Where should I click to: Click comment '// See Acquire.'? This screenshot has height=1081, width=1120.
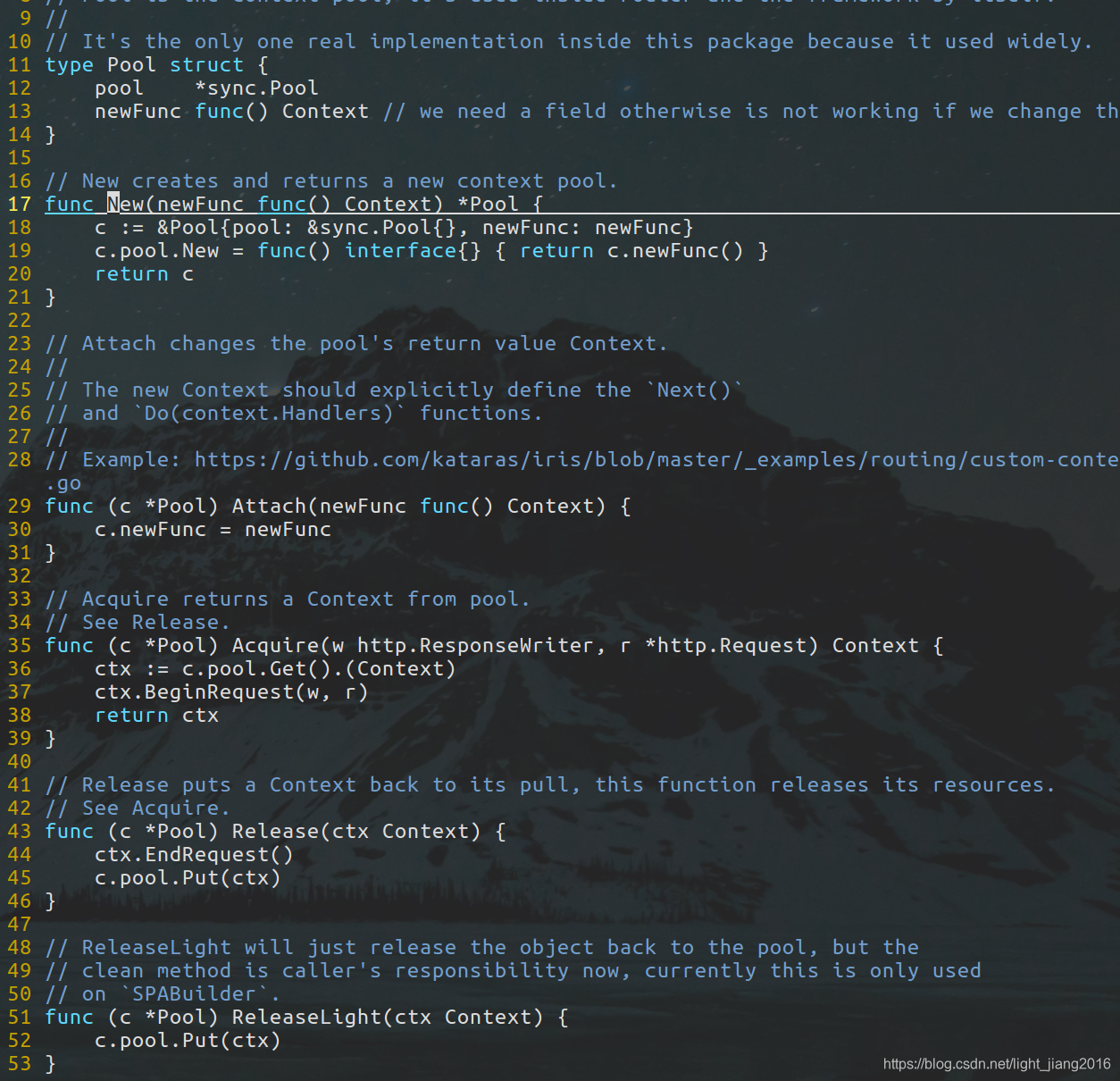point(138,808)
